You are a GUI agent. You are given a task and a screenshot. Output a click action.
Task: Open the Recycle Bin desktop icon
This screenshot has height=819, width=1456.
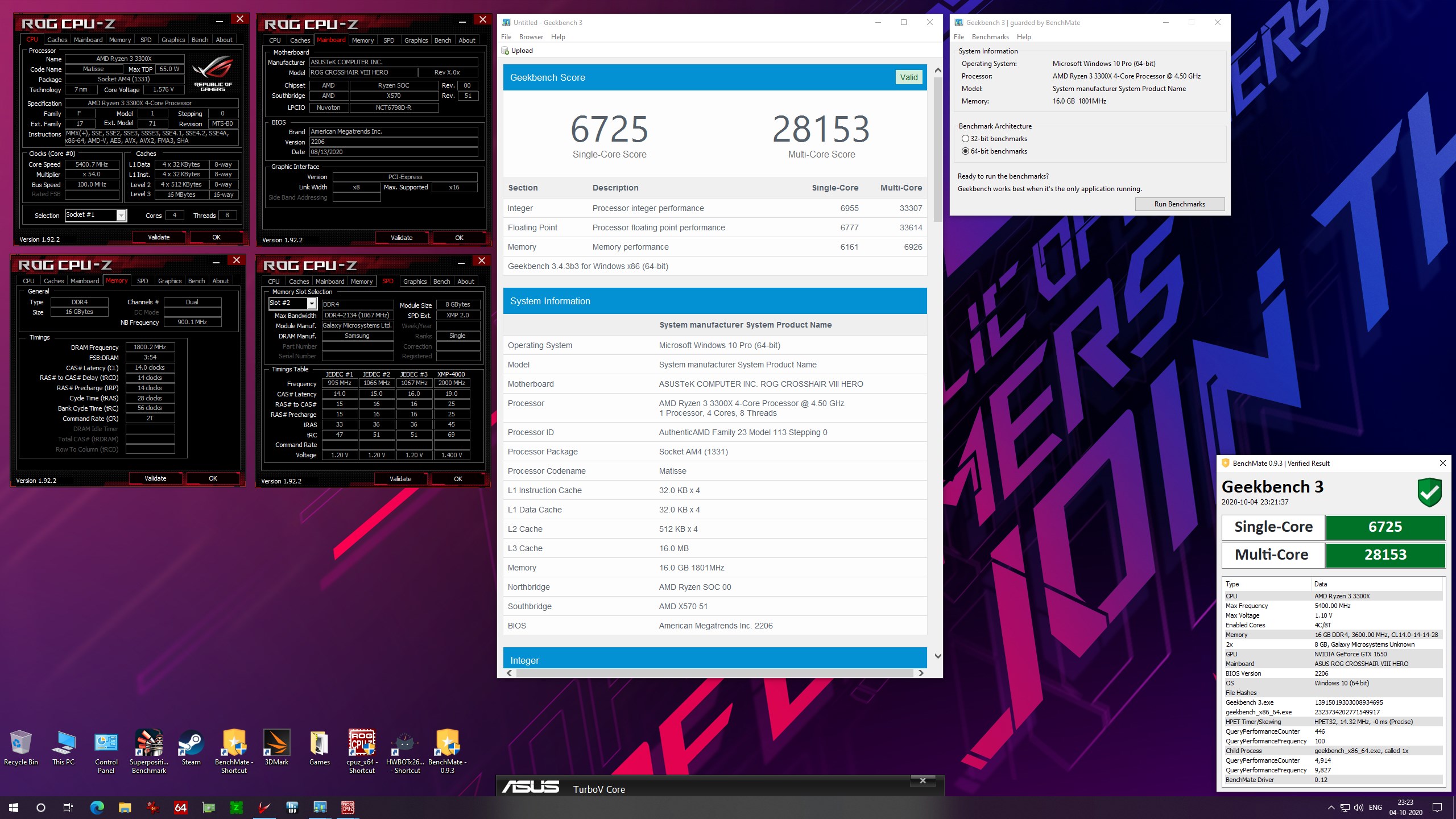pyautogui.click(x=21, y=748)
